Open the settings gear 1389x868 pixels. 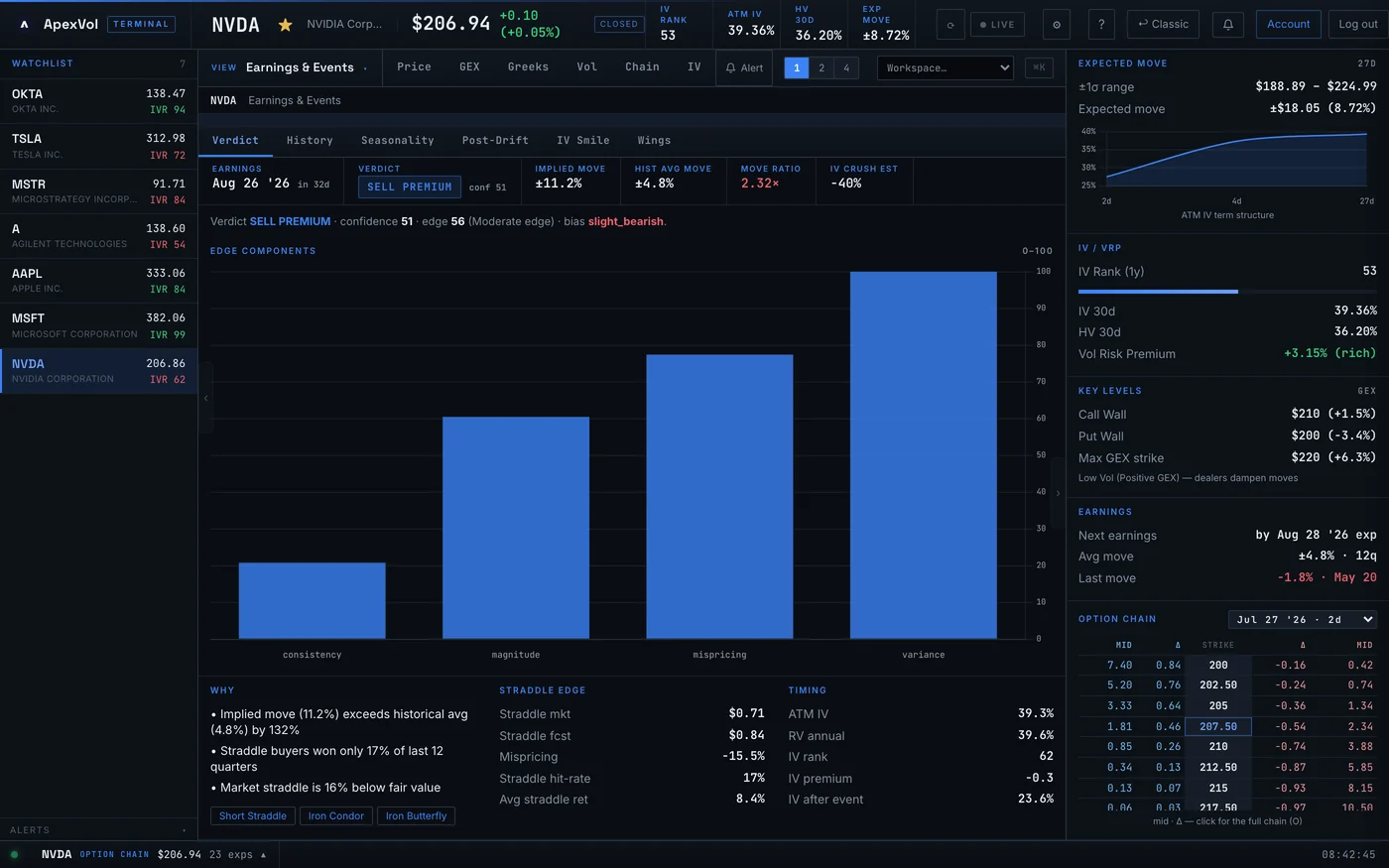click(x=1056, y=25)
